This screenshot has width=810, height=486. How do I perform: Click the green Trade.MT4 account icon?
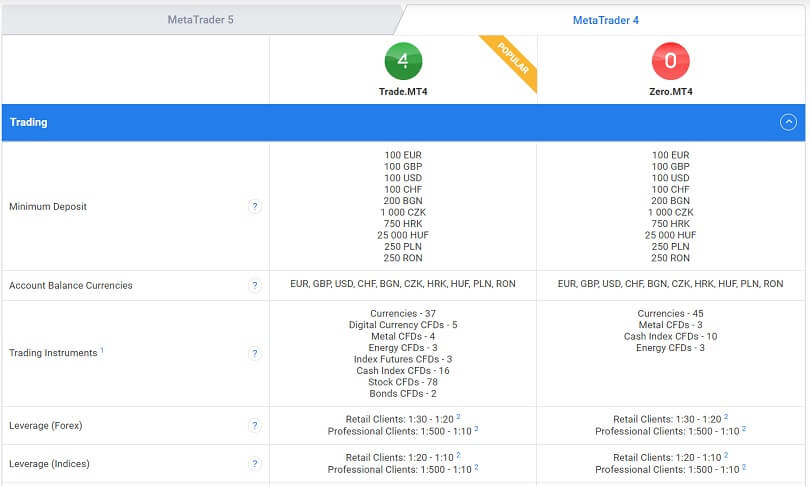pos(403,61)
